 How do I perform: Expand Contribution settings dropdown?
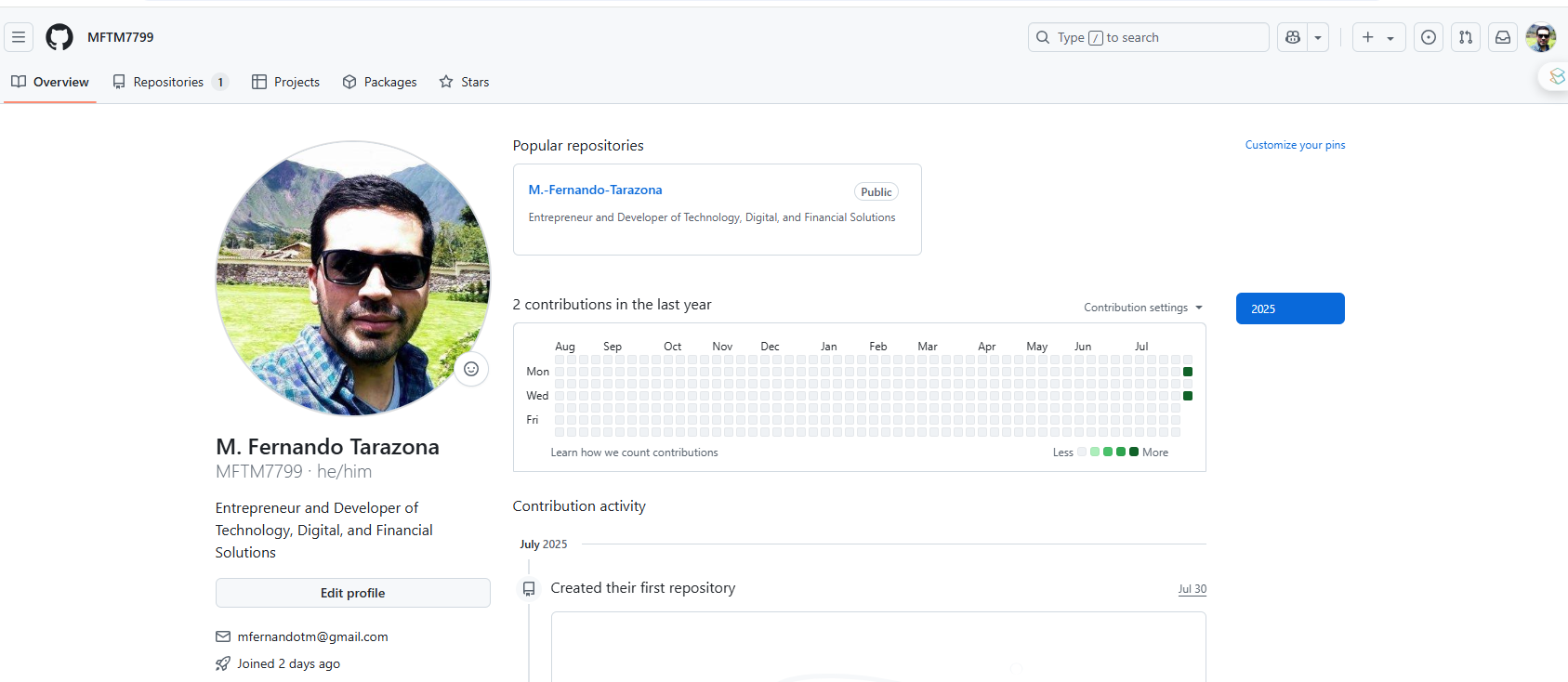1142,308
